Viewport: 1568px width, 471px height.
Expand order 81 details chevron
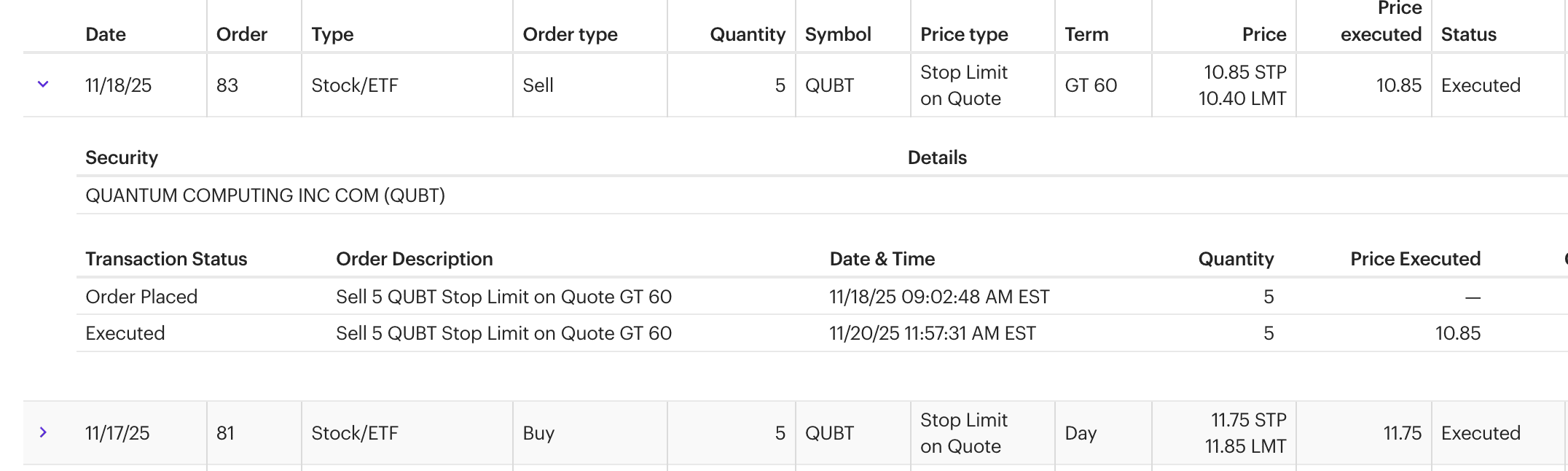tap(43, 432)
